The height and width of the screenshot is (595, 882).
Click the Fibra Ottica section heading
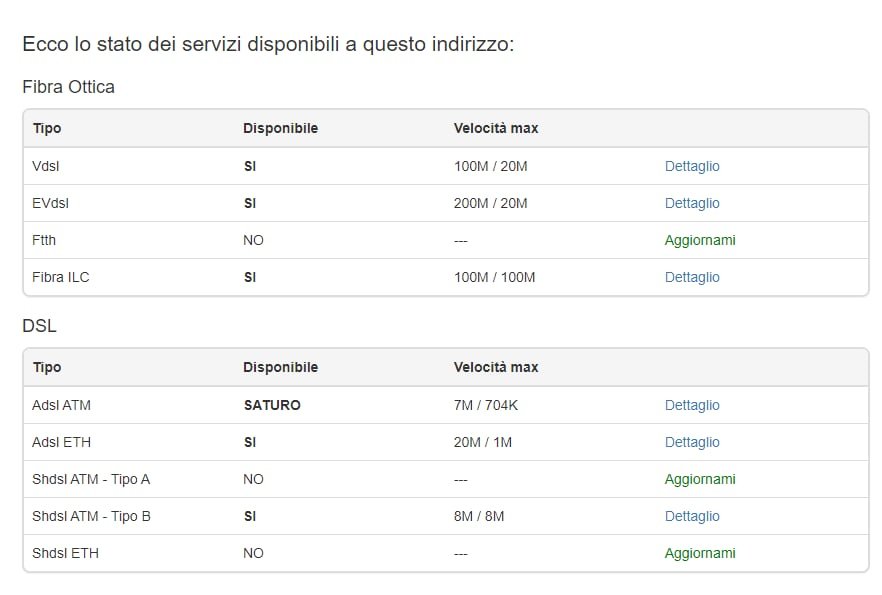(x=69, y=87)
